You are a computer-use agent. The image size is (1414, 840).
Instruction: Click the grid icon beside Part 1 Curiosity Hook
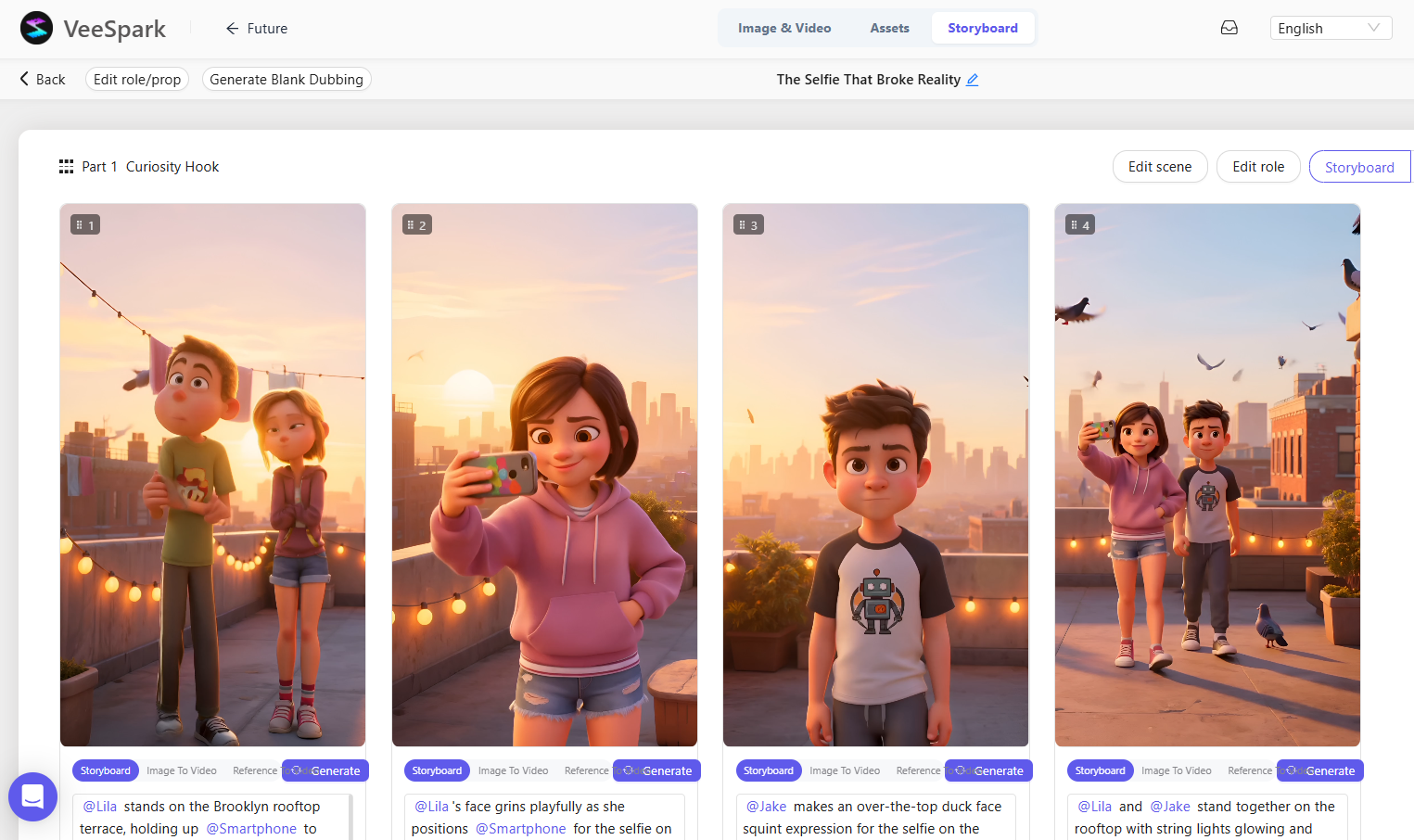pyautogui.click(x=66, y=166)
